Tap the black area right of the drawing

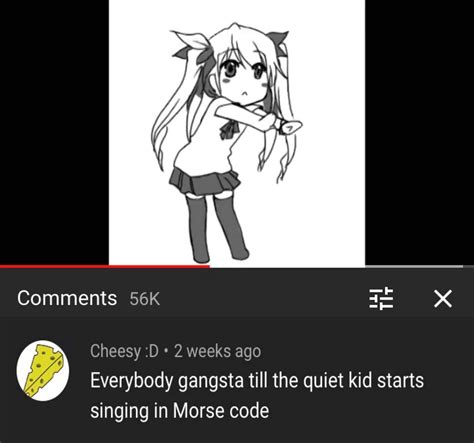pos(419,132)
